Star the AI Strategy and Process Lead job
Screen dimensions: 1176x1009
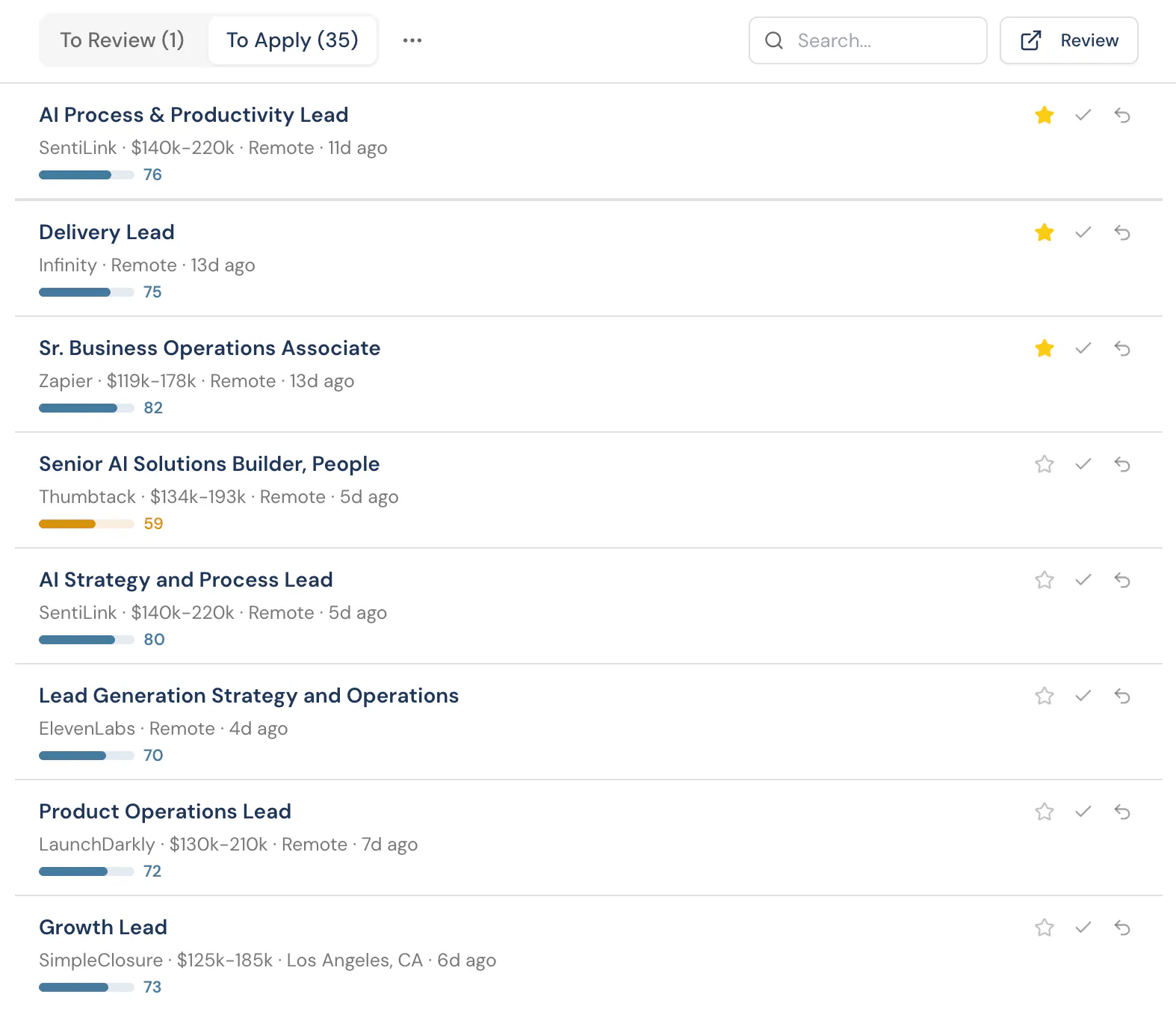[1045, 580]
